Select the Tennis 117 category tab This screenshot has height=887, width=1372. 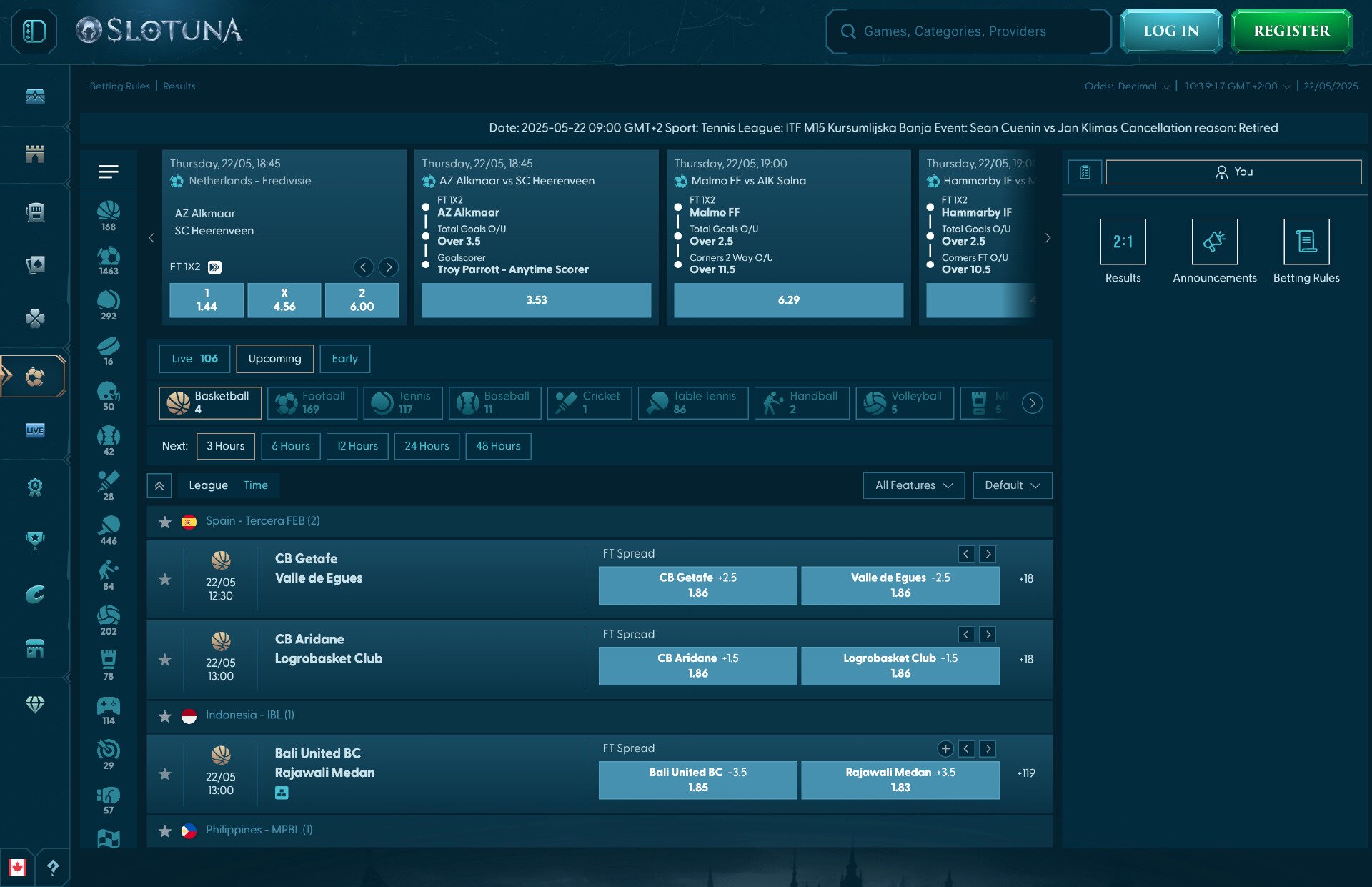point(402,402)
